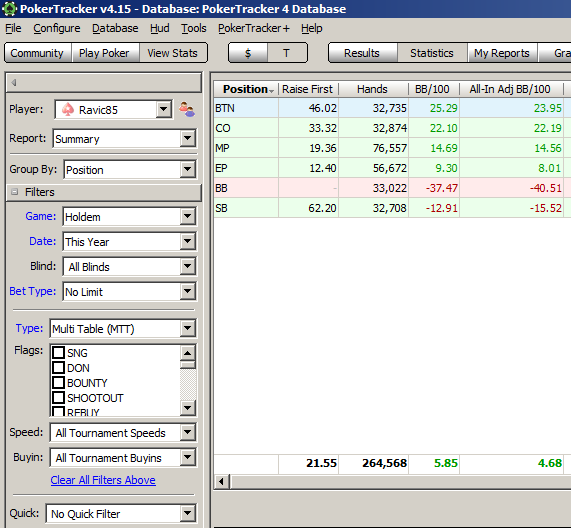Switch to the Play Poker tab
The height and width of the screenshot is (528, 571).
105,53
